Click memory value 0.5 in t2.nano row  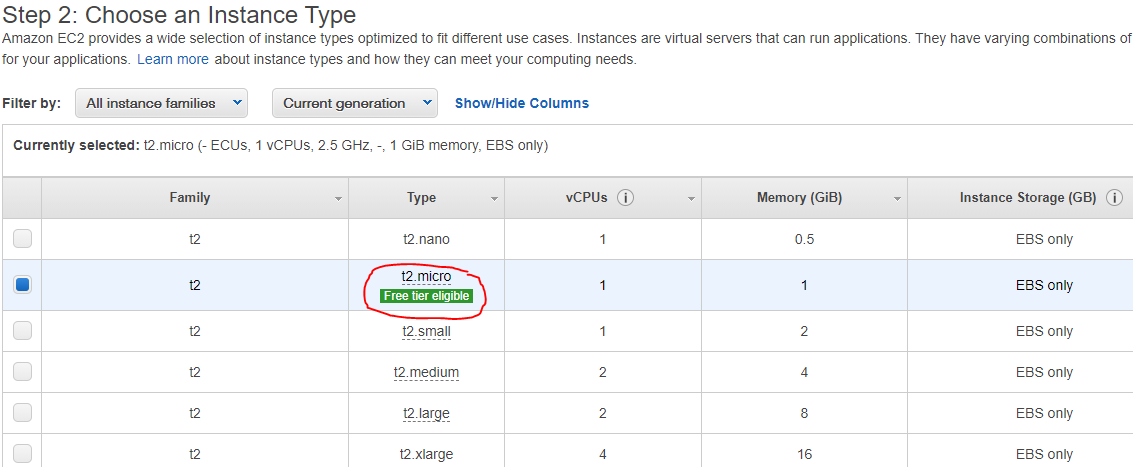[x=804, y=239]
